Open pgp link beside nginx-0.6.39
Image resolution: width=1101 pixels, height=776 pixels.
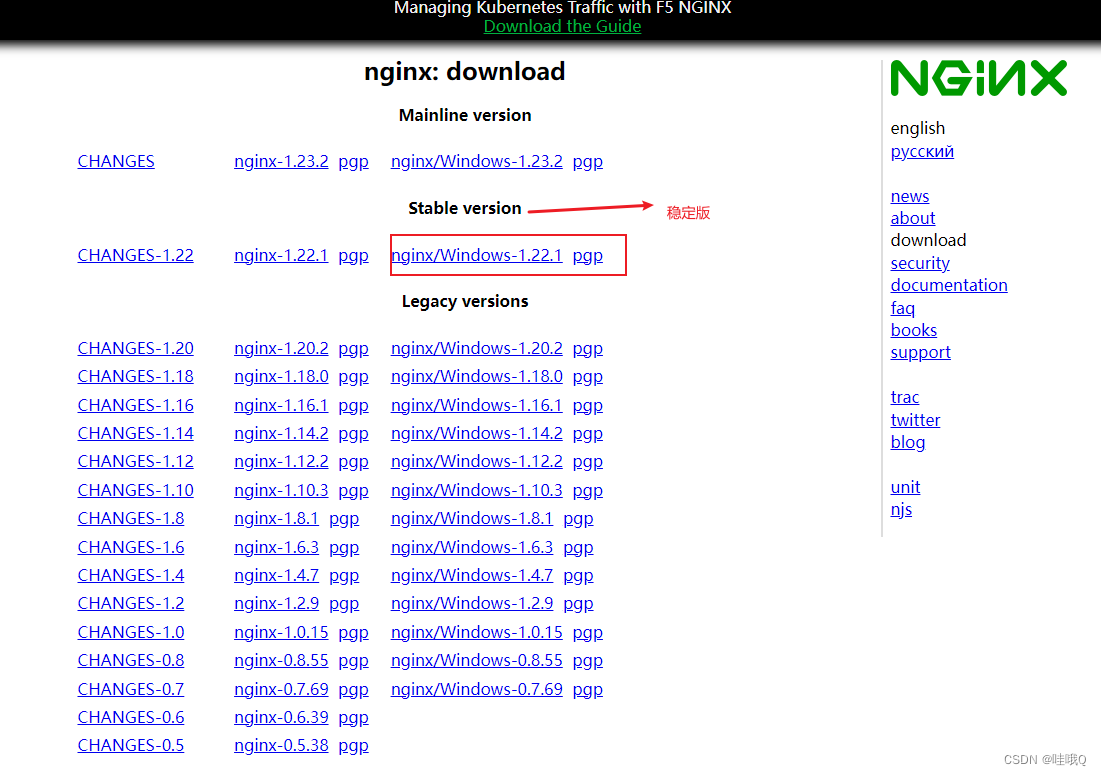(353, 718)
